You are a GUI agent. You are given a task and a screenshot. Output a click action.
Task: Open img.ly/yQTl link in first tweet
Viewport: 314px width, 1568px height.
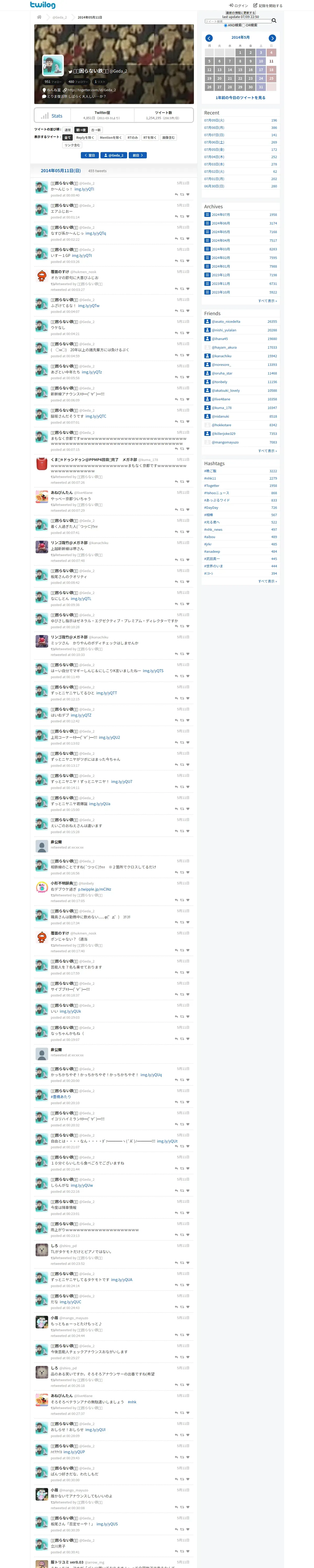tap(84, 189)
